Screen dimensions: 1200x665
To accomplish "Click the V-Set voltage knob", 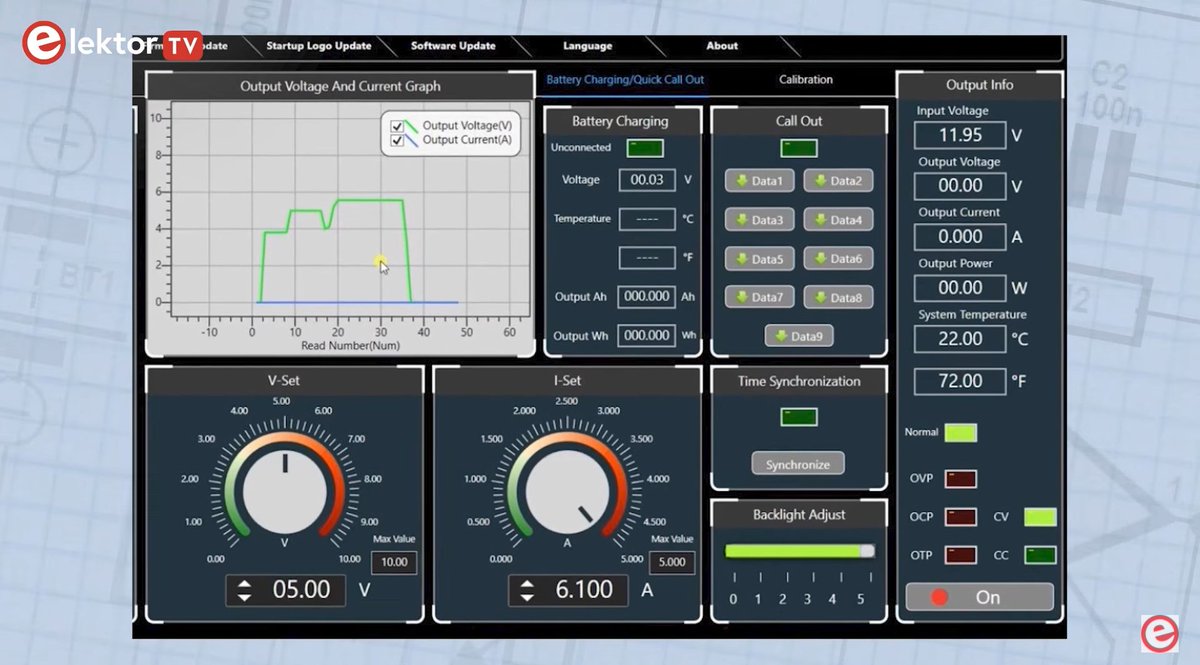I will [x=285, y=490].
